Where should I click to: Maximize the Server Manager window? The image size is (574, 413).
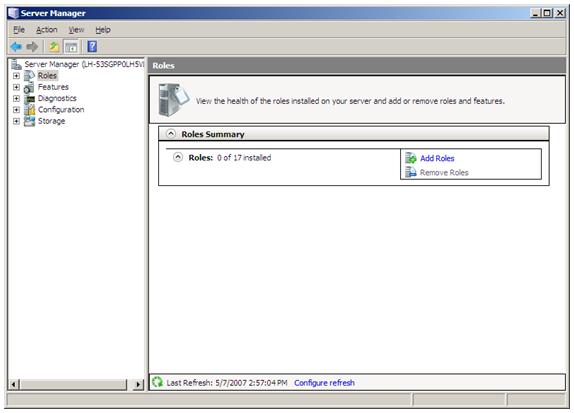[x=547, y=13]
